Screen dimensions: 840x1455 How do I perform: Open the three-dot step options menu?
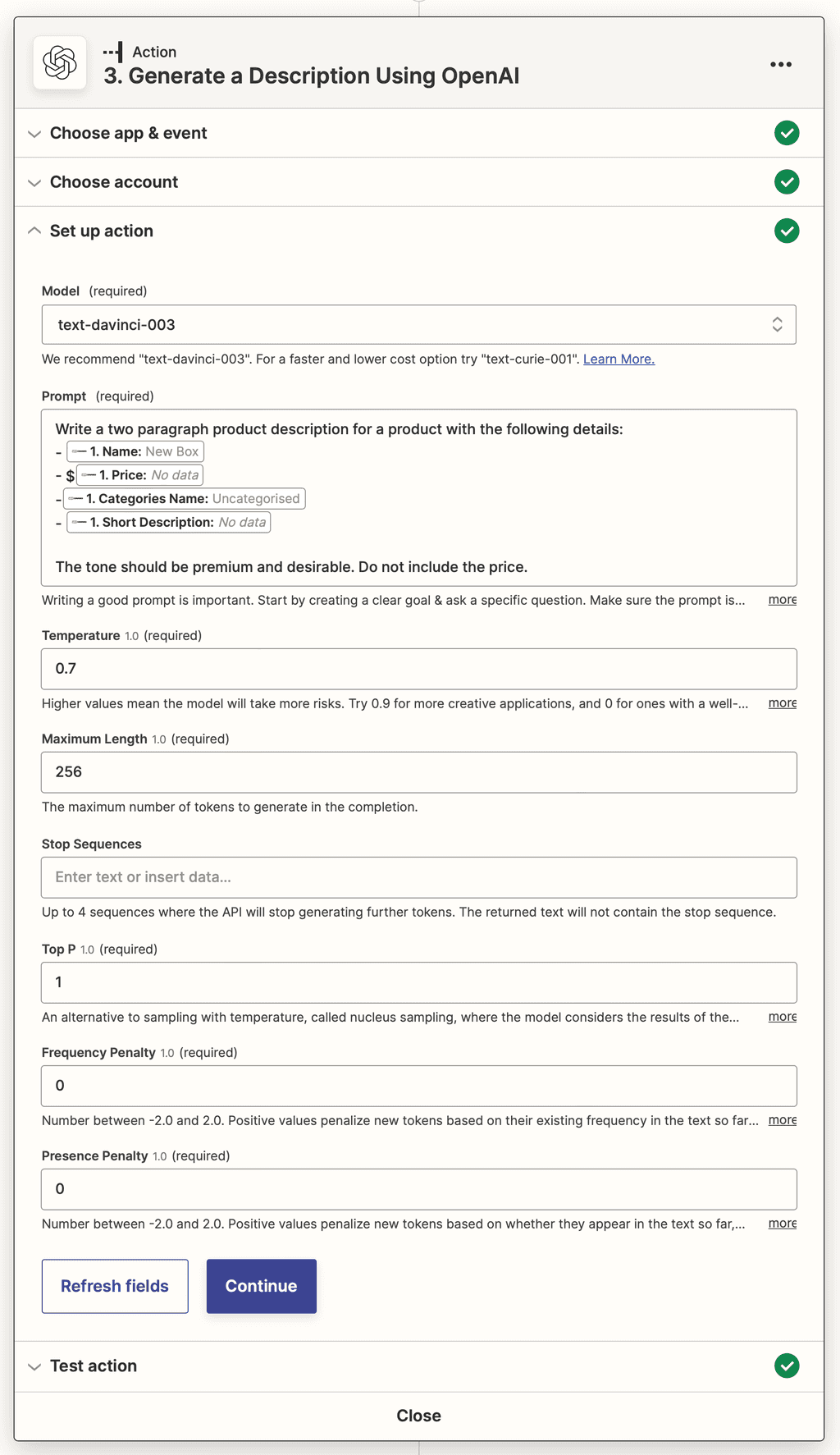[781, 64]
